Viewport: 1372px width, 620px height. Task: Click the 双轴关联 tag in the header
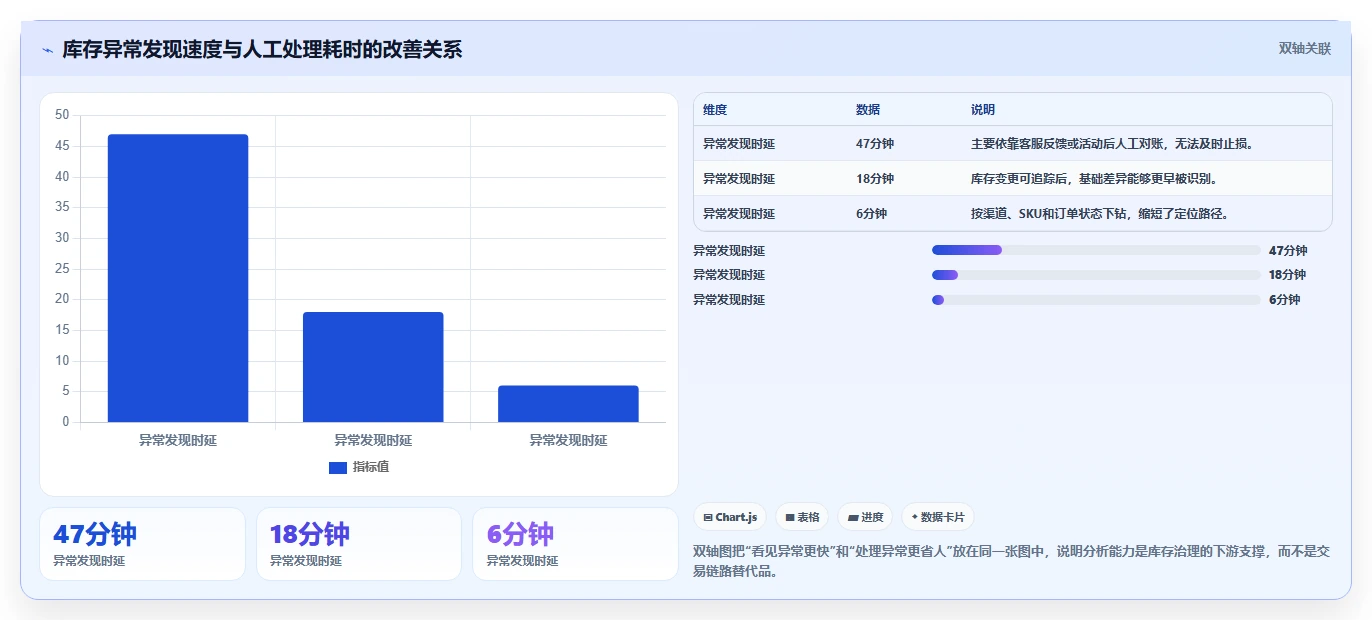[x=1305, y=48]
